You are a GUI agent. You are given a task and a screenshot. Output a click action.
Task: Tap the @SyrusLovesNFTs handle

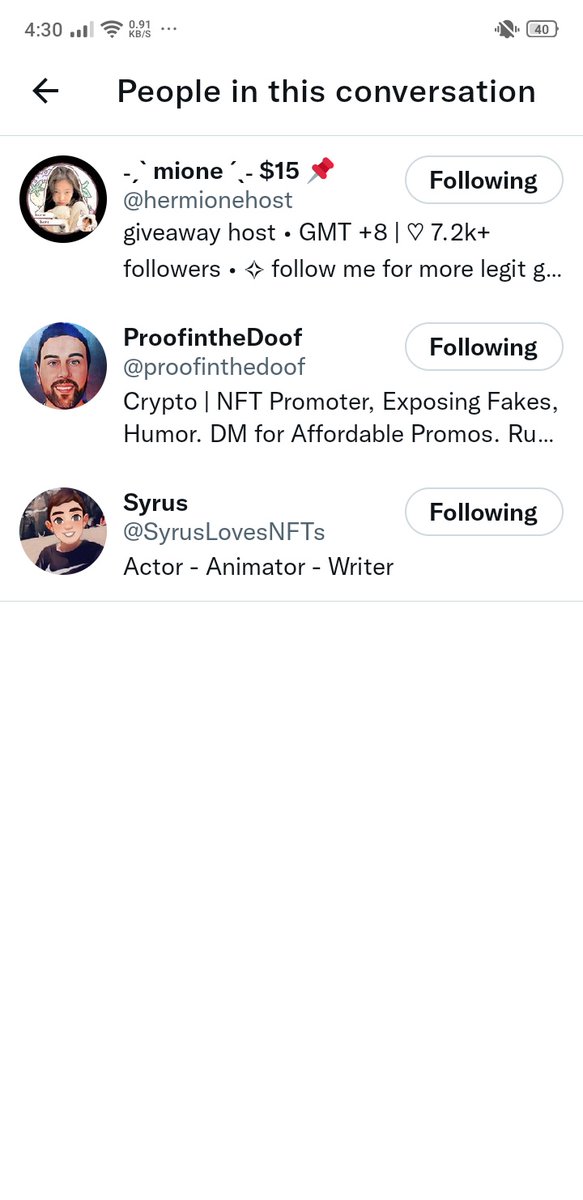[224, 533]
